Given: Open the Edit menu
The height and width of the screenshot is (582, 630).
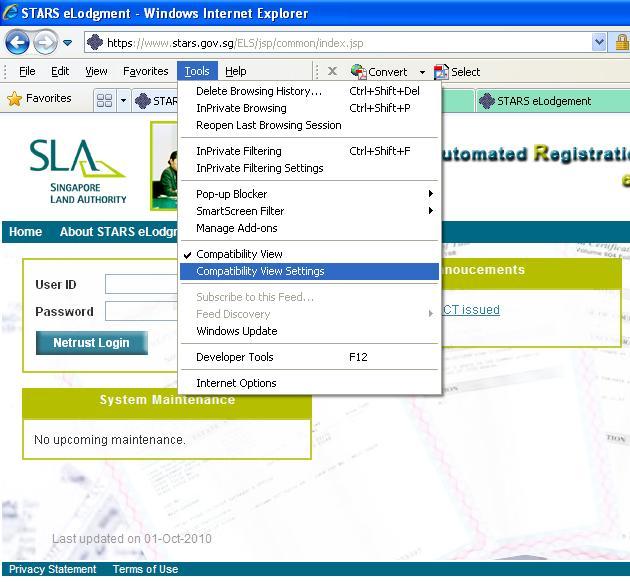Looking at the screenshot, I should [x=60, y=71].
